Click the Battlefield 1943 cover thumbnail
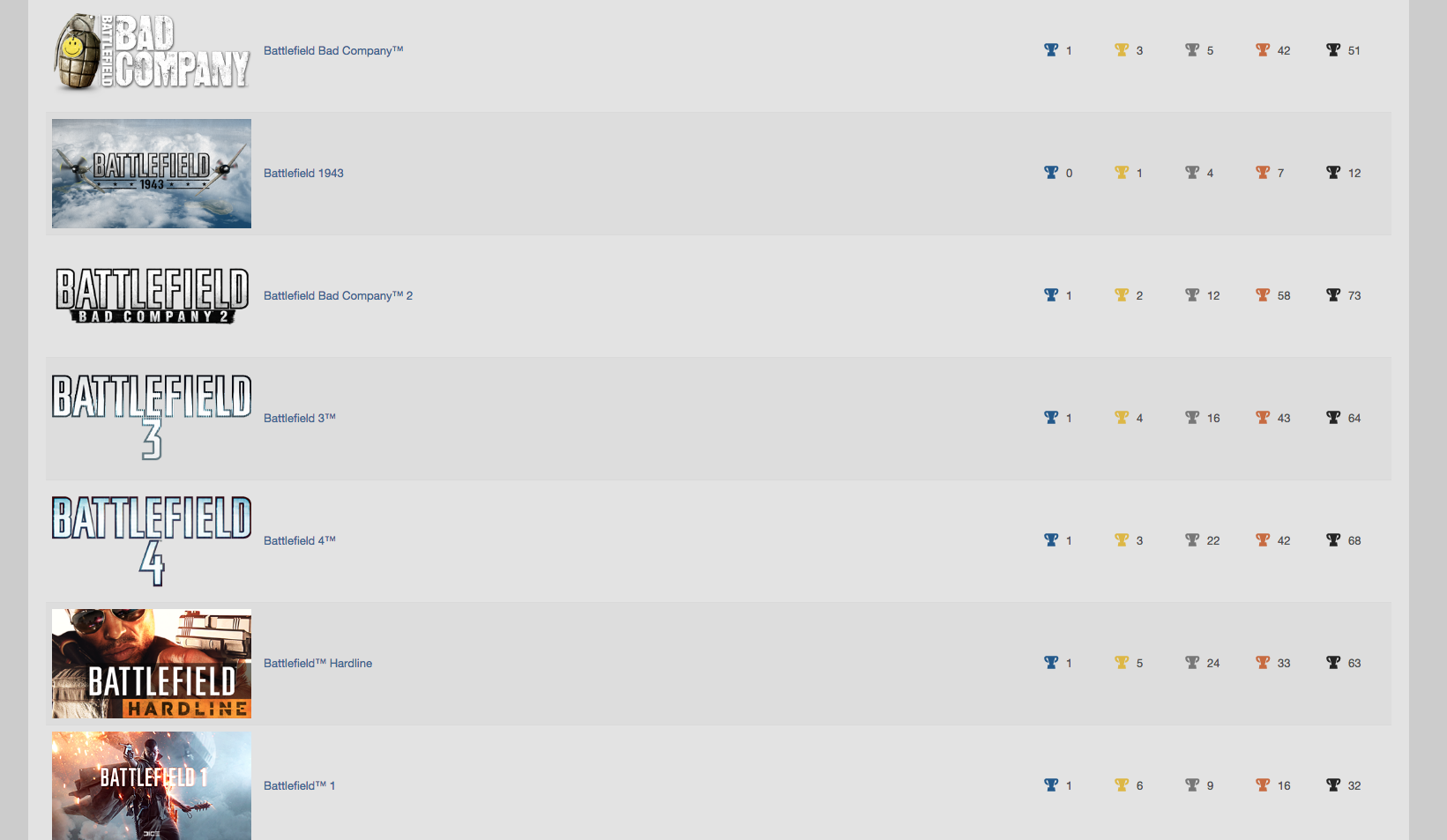Viewport: 1447px width, 840px height. coord(152,174)
